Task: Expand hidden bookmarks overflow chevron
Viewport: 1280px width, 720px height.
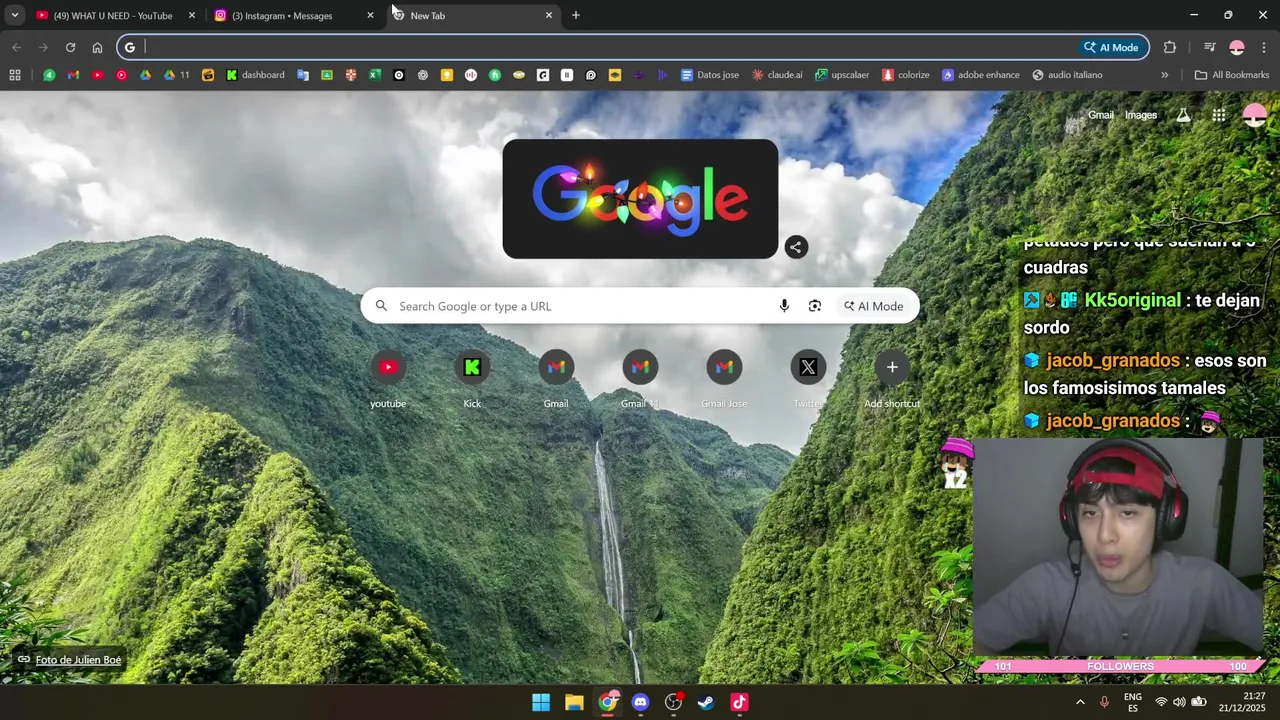Action: pyautogui.click(x=1164, y=75)
